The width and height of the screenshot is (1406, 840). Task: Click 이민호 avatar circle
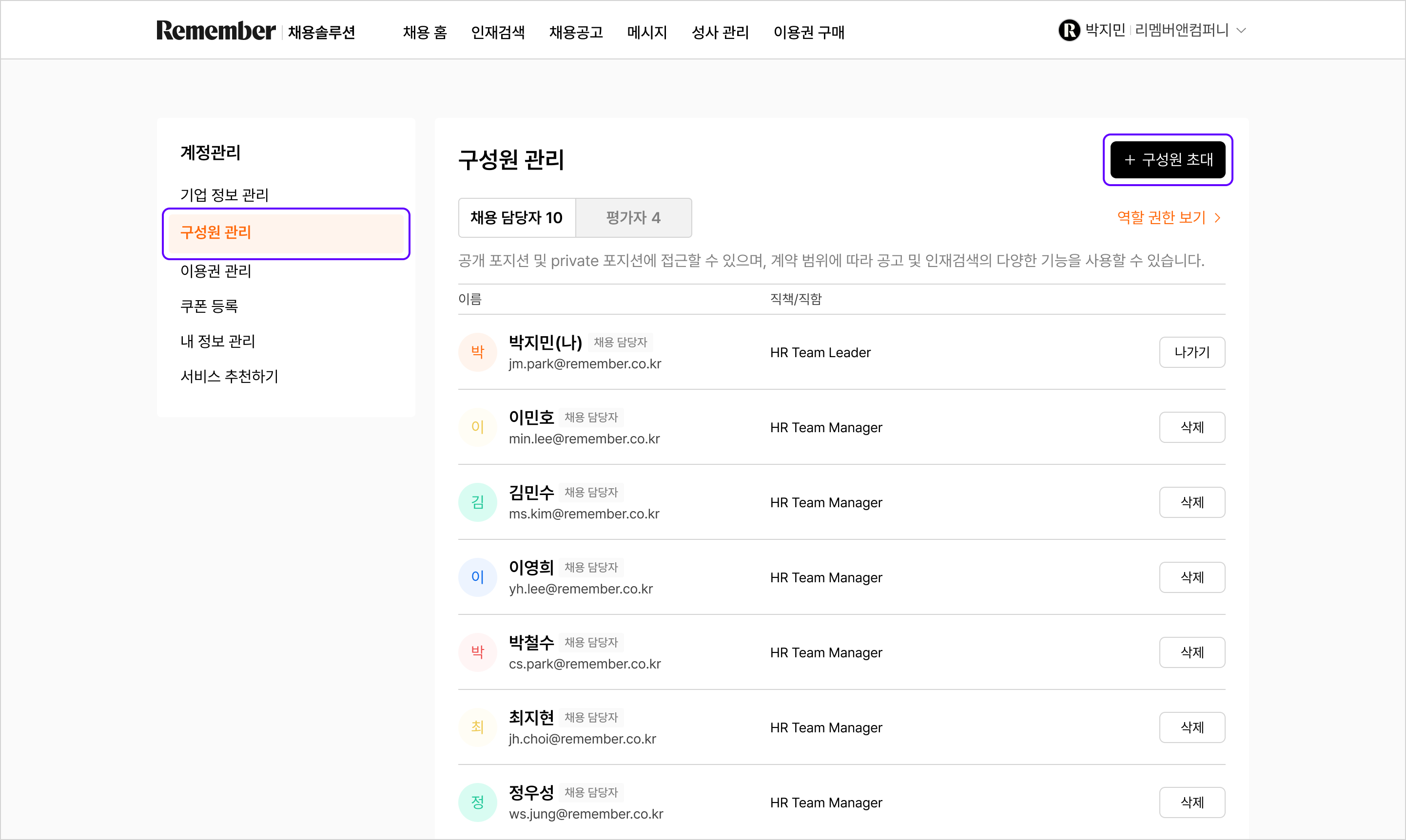click(x=477, y=427)
